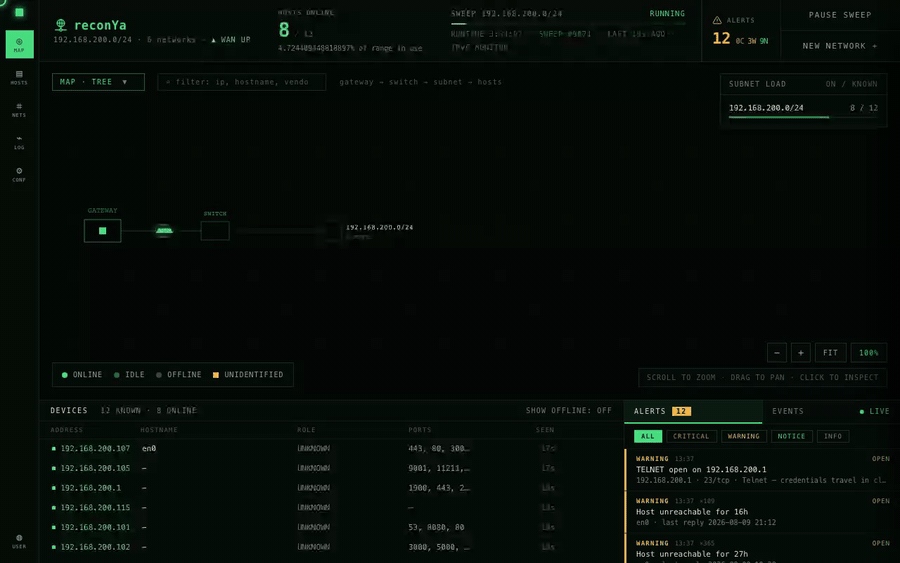
Task: Click subnet load bar for 192.168.200.0/24
Action: [803, 117]
